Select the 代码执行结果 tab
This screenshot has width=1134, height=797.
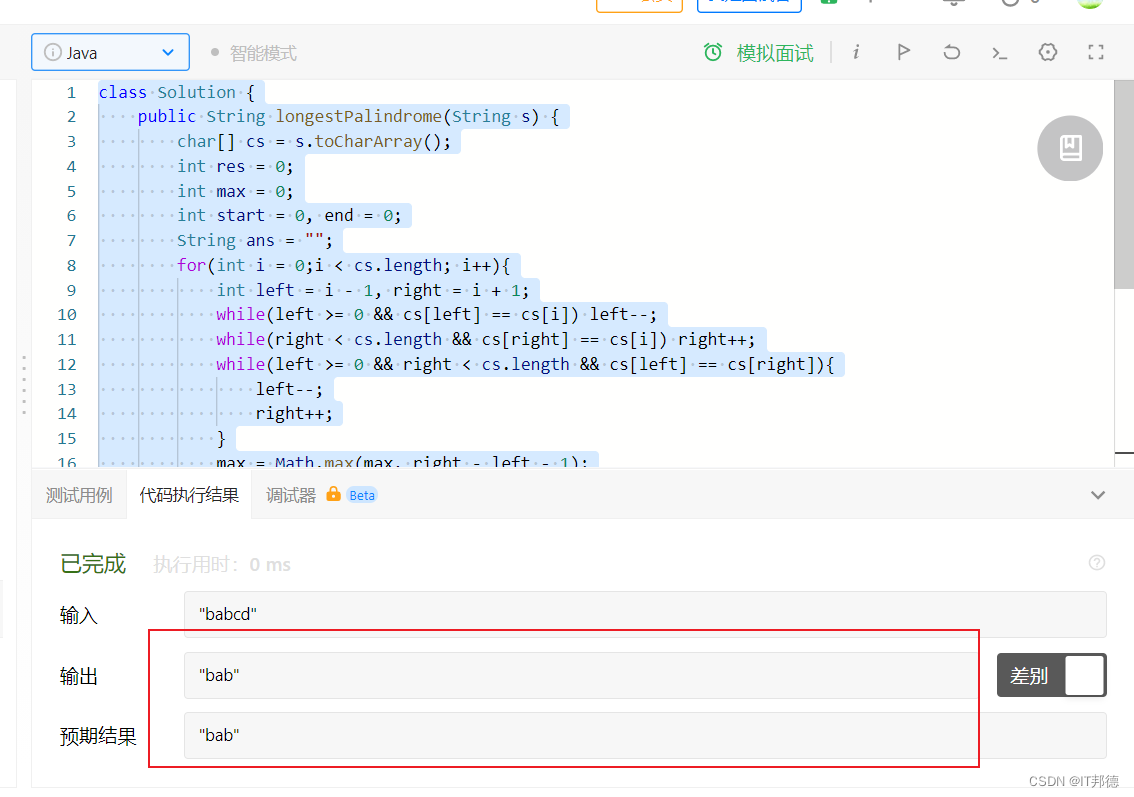point(189,495)
